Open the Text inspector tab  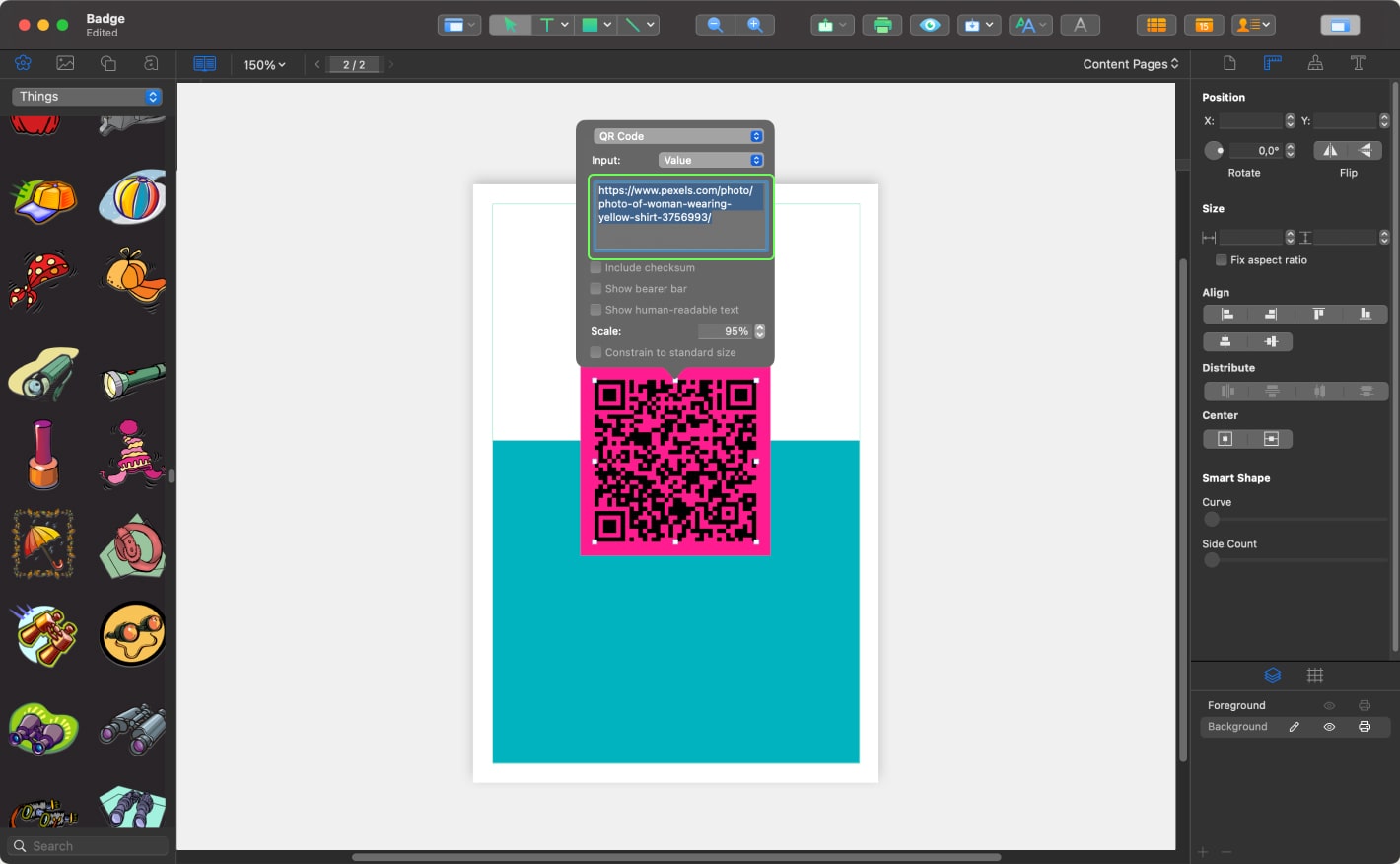point(1358,63)
